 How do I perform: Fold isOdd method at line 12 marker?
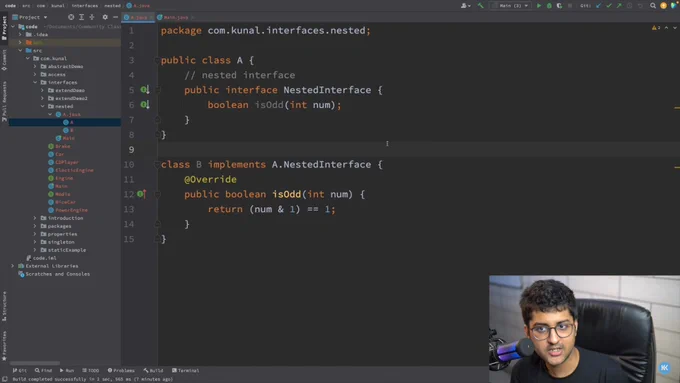click(x=158, y=194)
